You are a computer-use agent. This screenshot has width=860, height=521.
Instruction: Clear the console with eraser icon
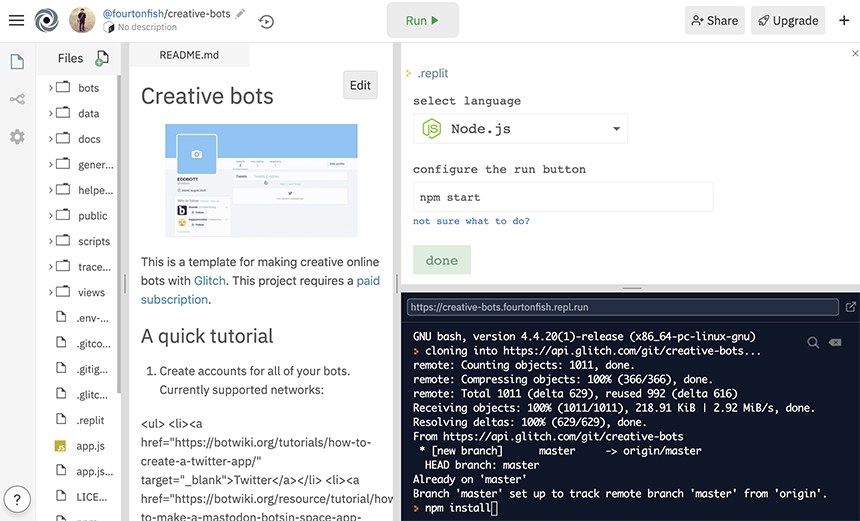click(835, 342)
